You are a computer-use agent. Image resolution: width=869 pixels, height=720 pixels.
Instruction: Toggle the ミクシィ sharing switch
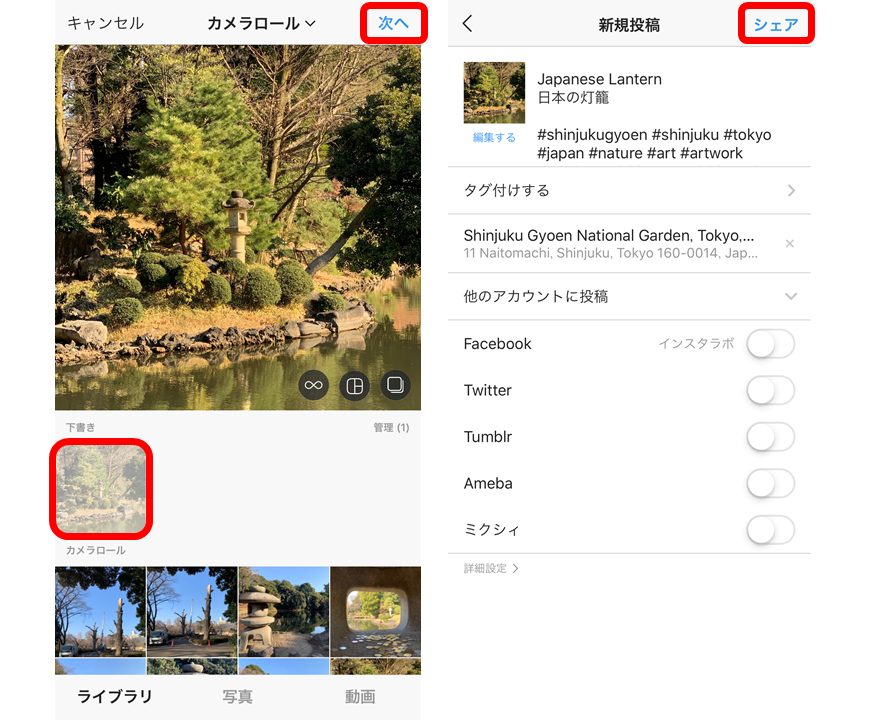pyautogui.click(x=770, y=530)
